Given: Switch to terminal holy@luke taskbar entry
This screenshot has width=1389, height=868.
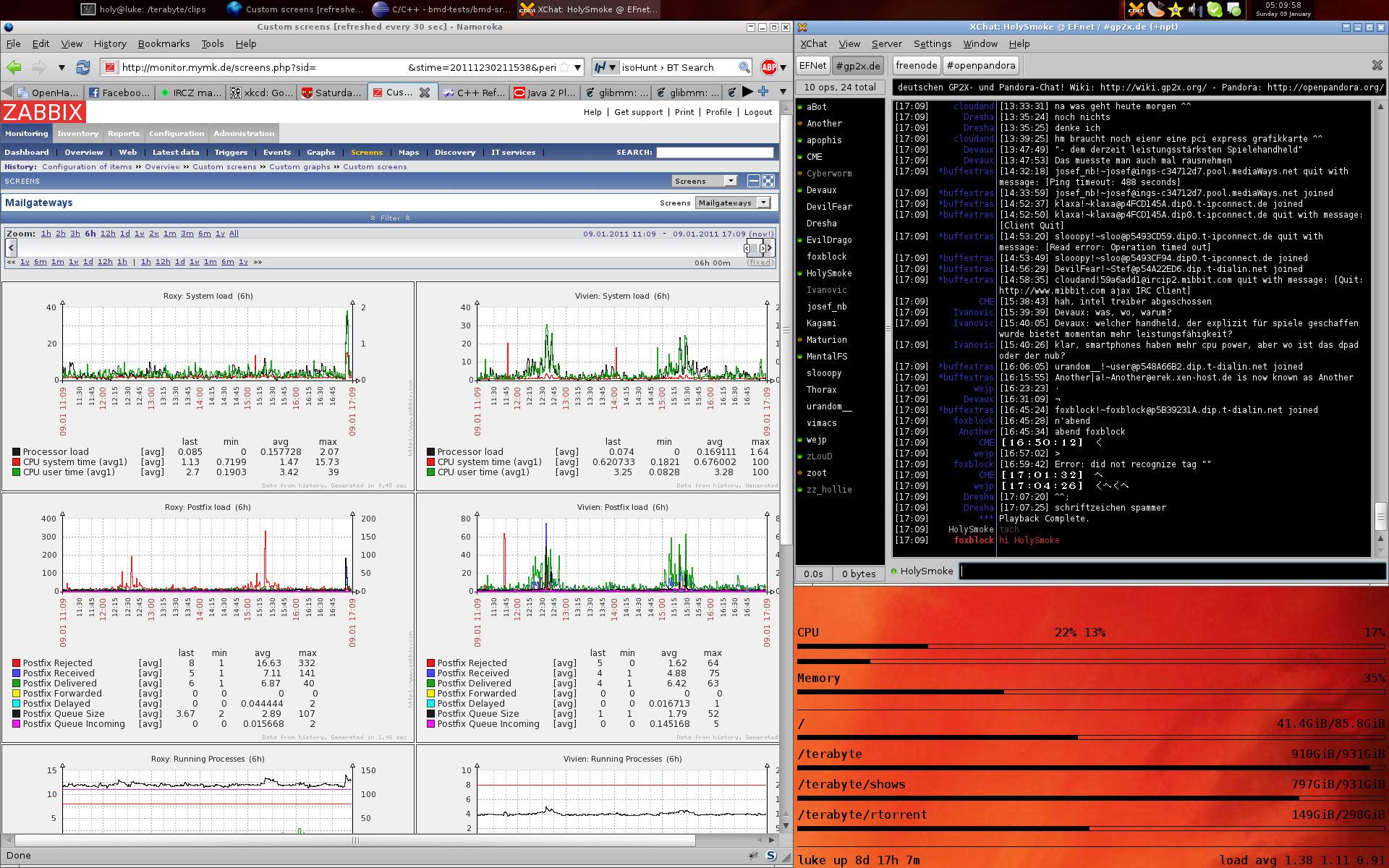Looking at the screenshot, I should click(x=143, y=9).
